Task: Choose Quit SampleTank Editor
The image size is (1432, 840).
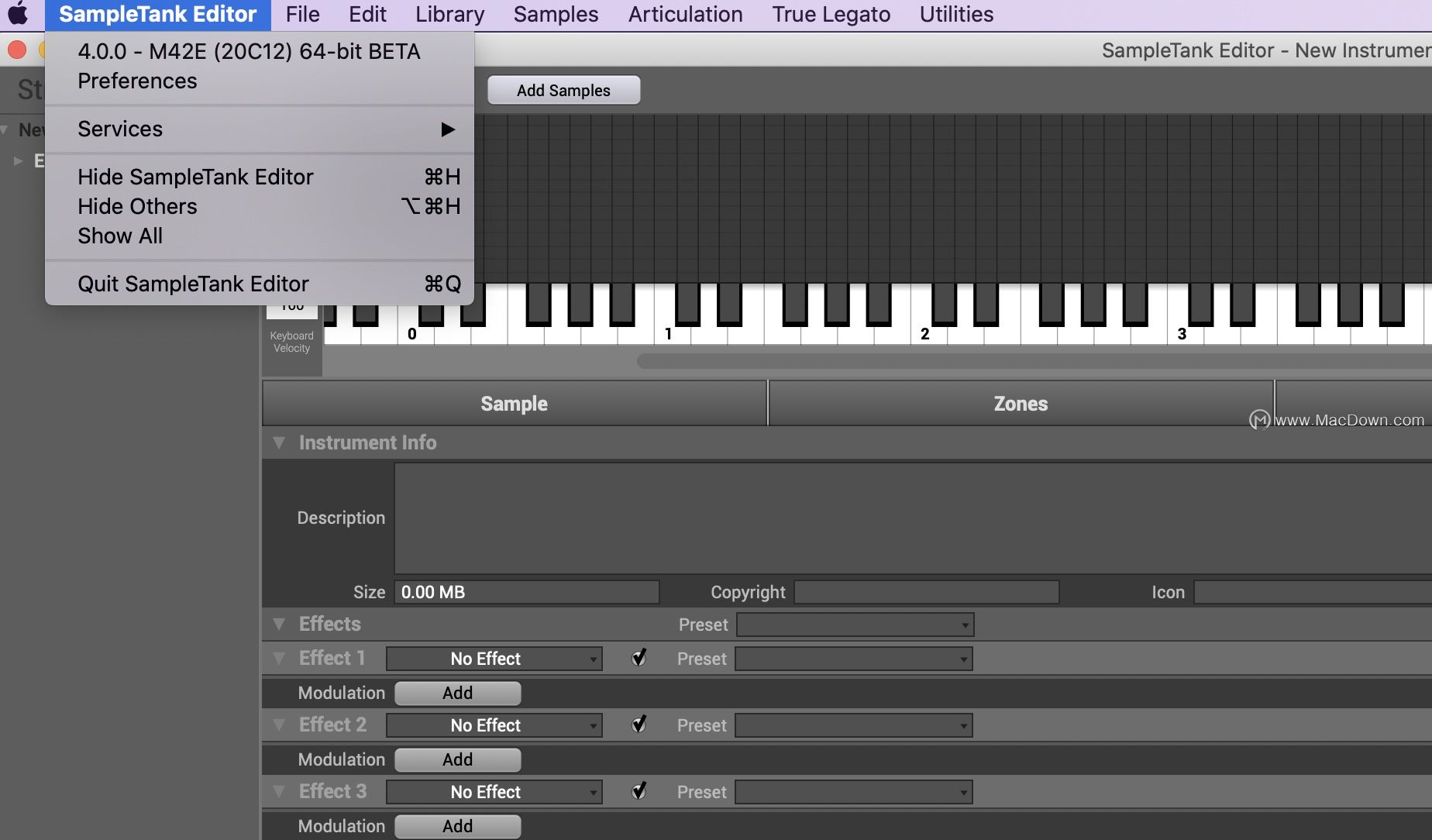Action: (x=192, y=284)
